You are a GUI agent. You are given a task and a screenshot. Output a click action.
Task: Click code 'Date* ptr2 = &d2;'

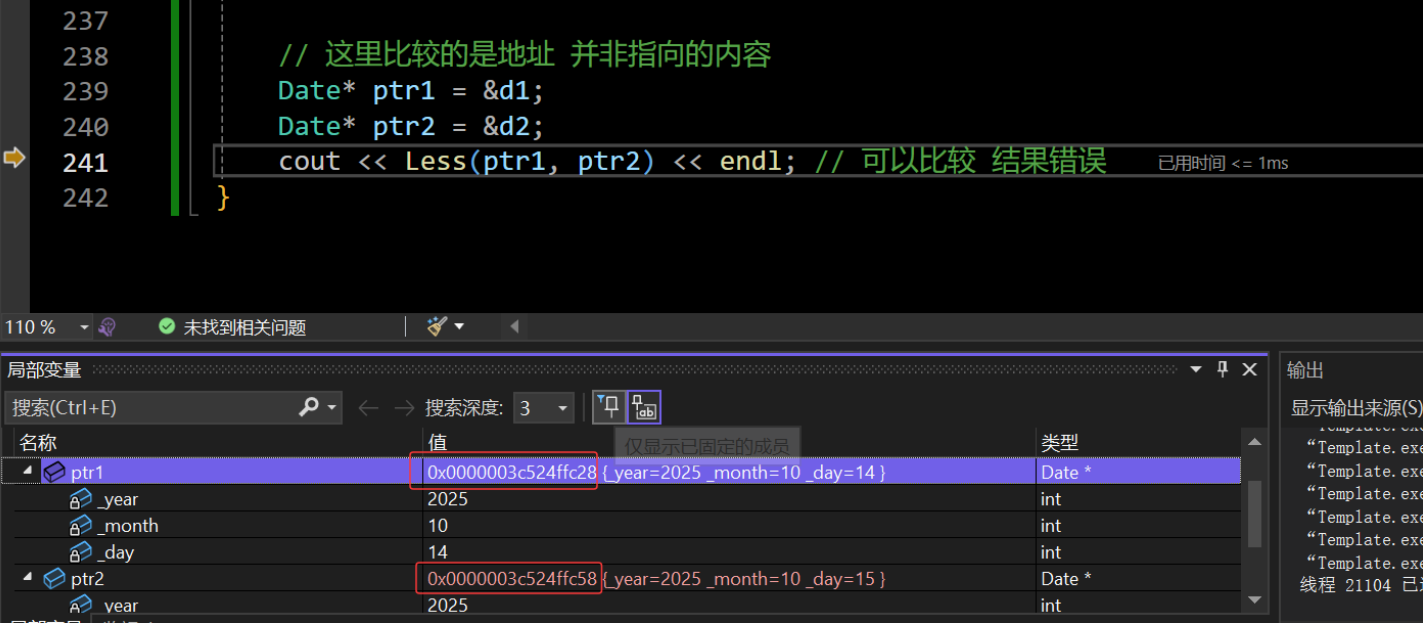[x=410, y=127]
